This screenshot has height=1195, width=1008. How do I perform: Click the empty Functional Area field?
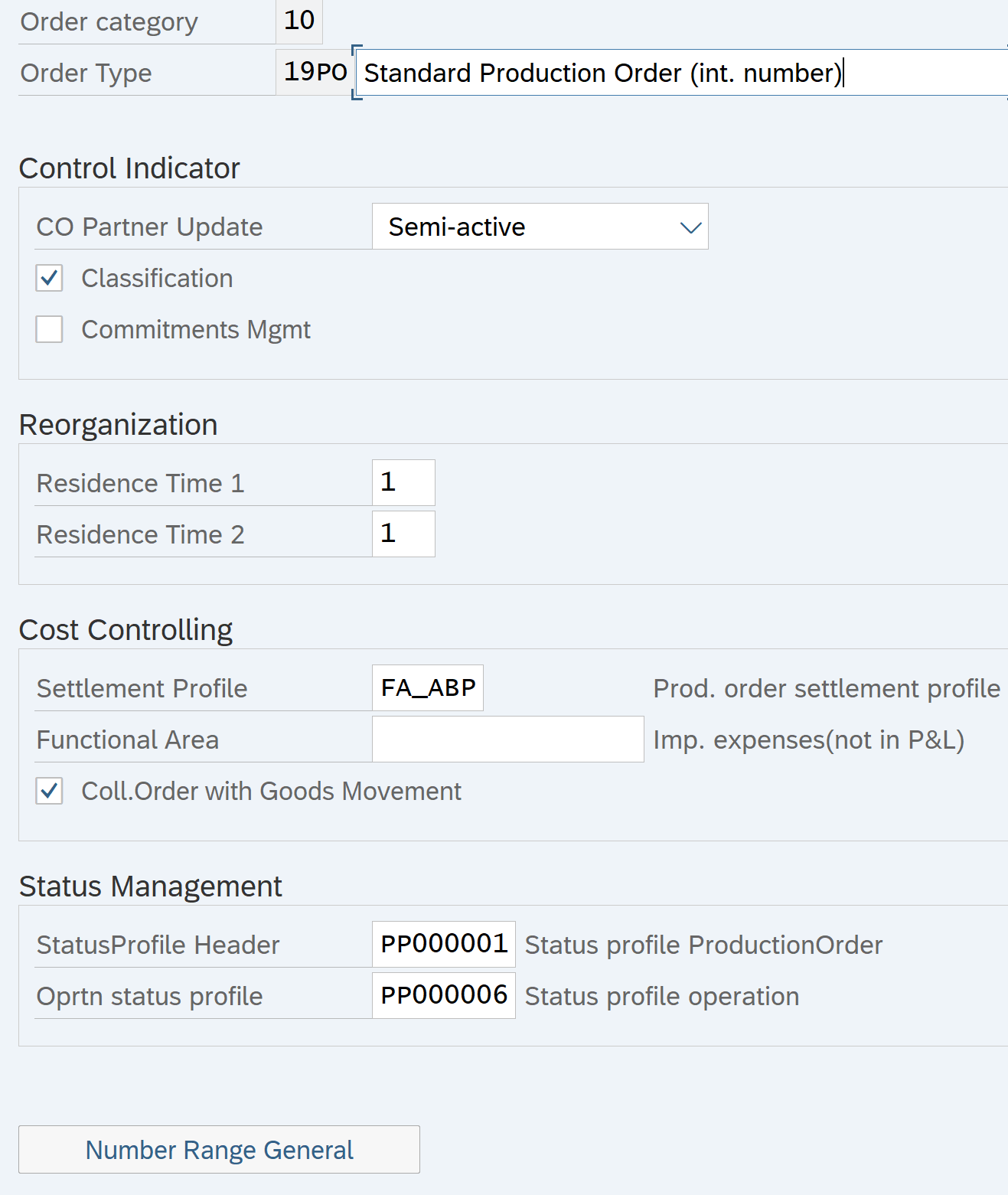[507, 739]
